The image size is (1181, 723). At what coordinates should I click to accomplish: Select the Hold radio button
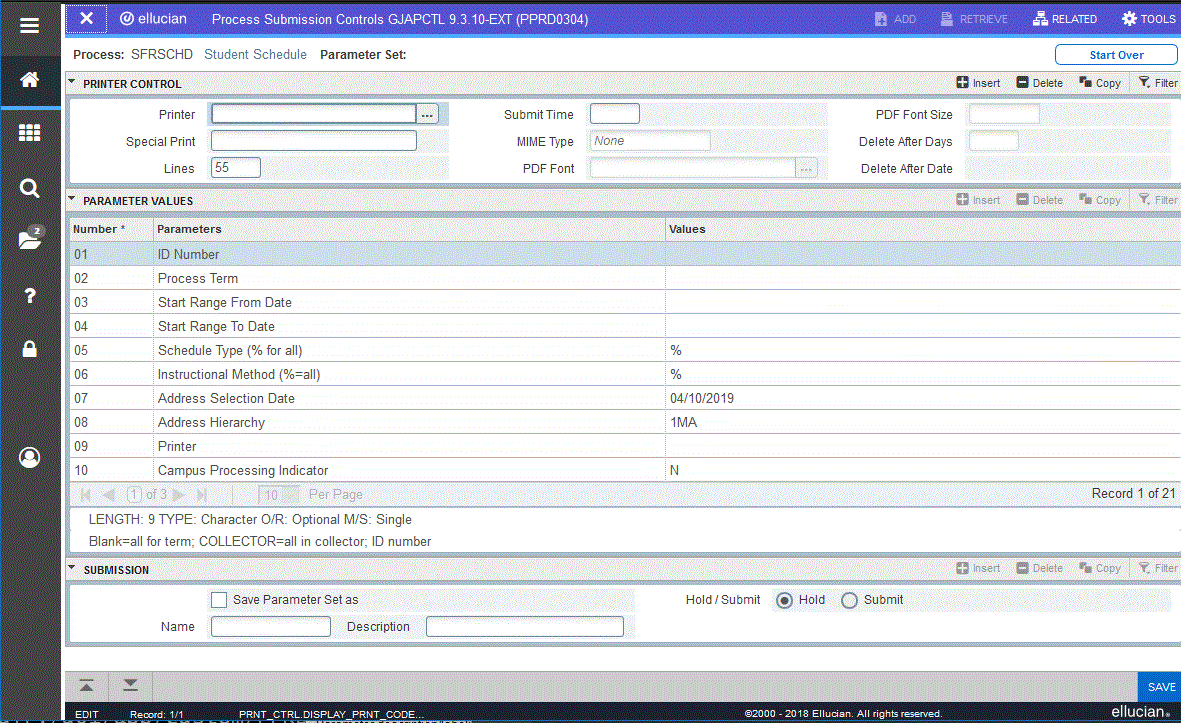tap(784, 600)
